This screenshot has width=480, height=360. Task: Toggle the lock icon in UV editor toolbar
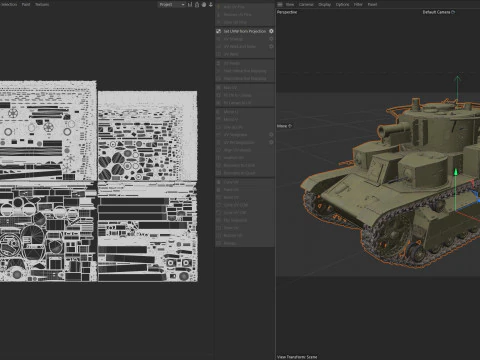[197, 4]
